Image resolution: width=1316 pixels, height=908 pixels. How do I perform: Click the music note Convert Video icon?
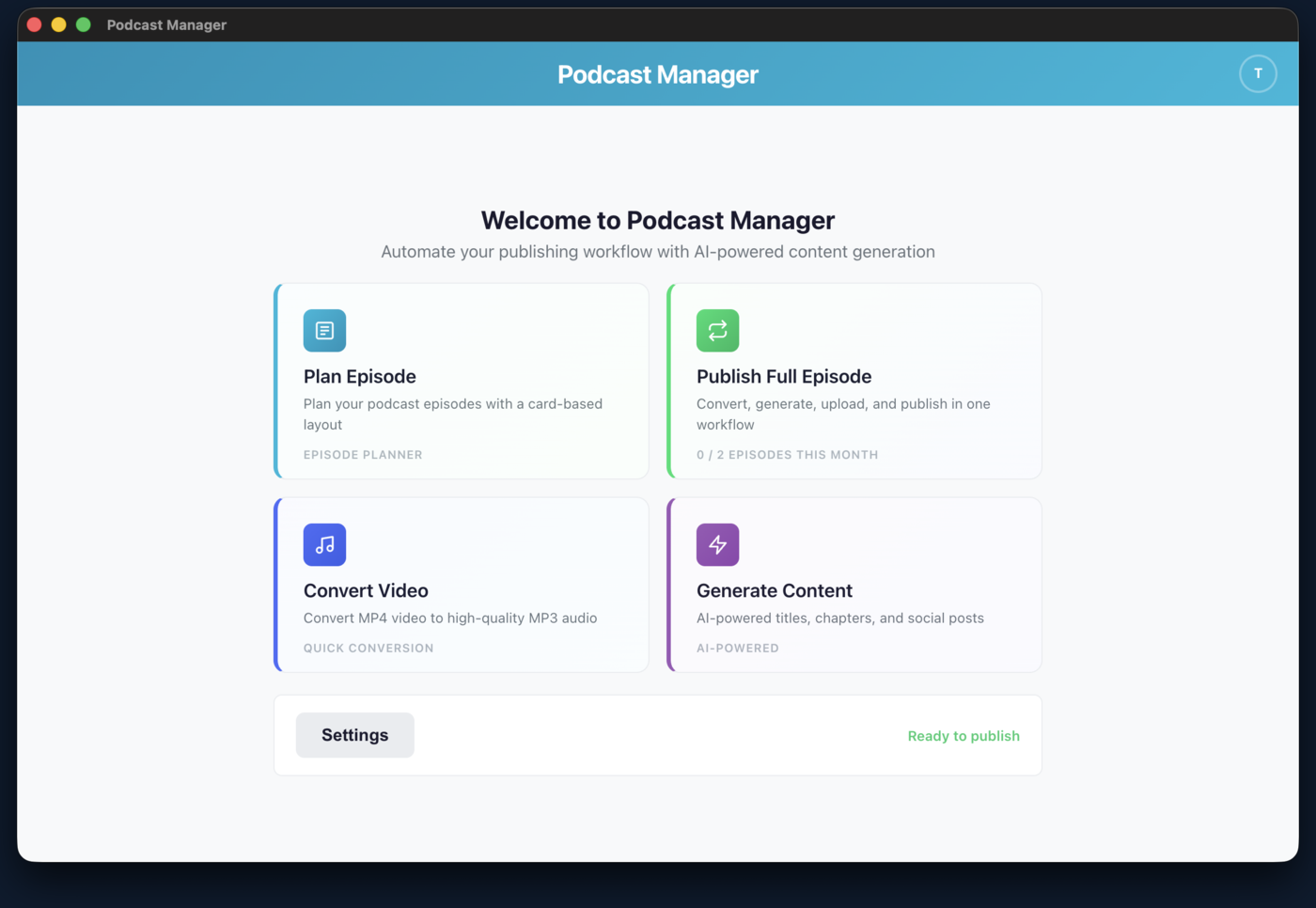[324, 544]
